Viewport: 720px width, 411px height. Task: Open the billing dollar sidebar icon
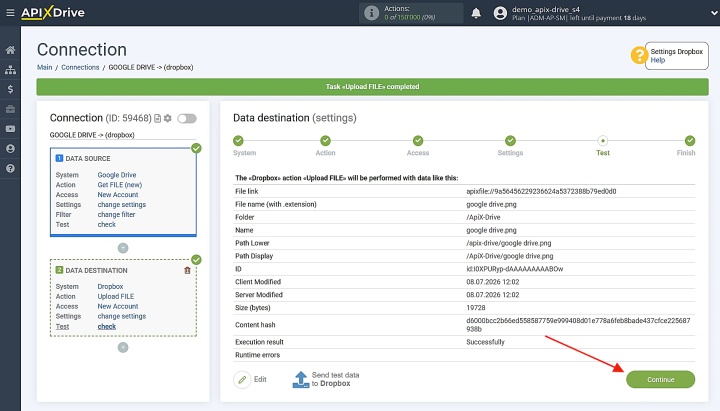(x=10, y=89)
